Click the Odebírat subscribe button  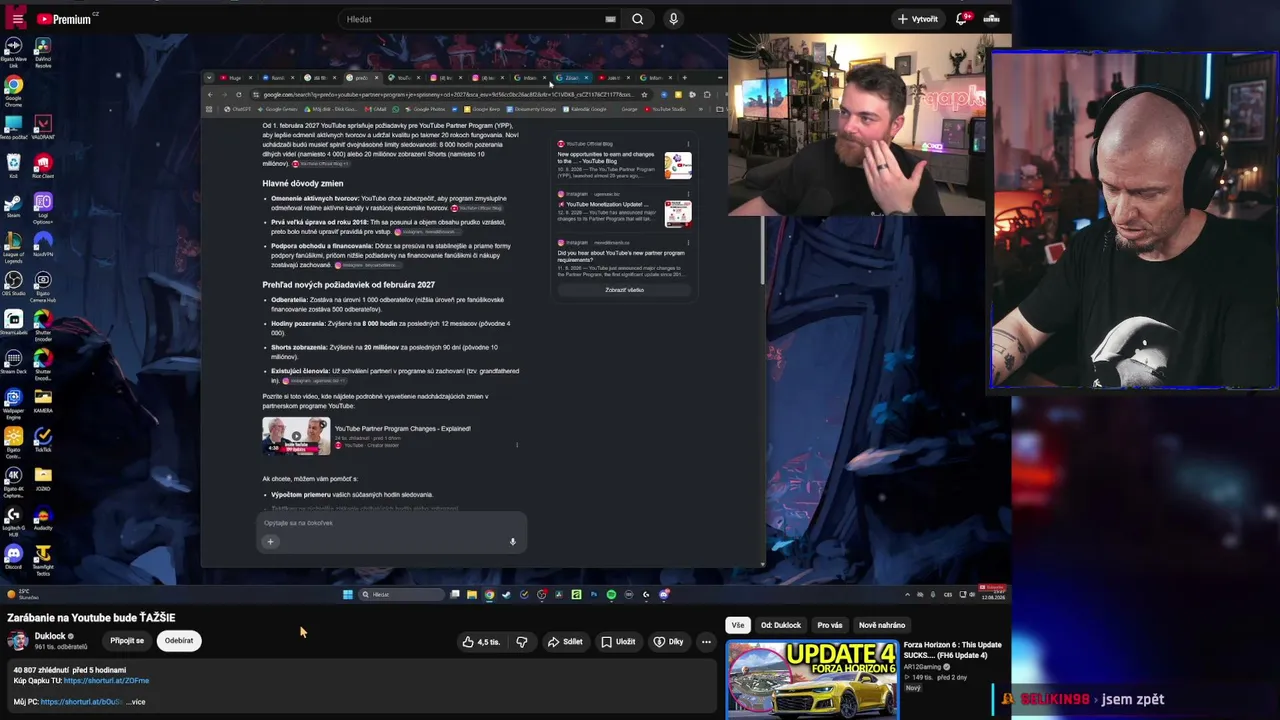pyautogui.click(x=179, y=641)
